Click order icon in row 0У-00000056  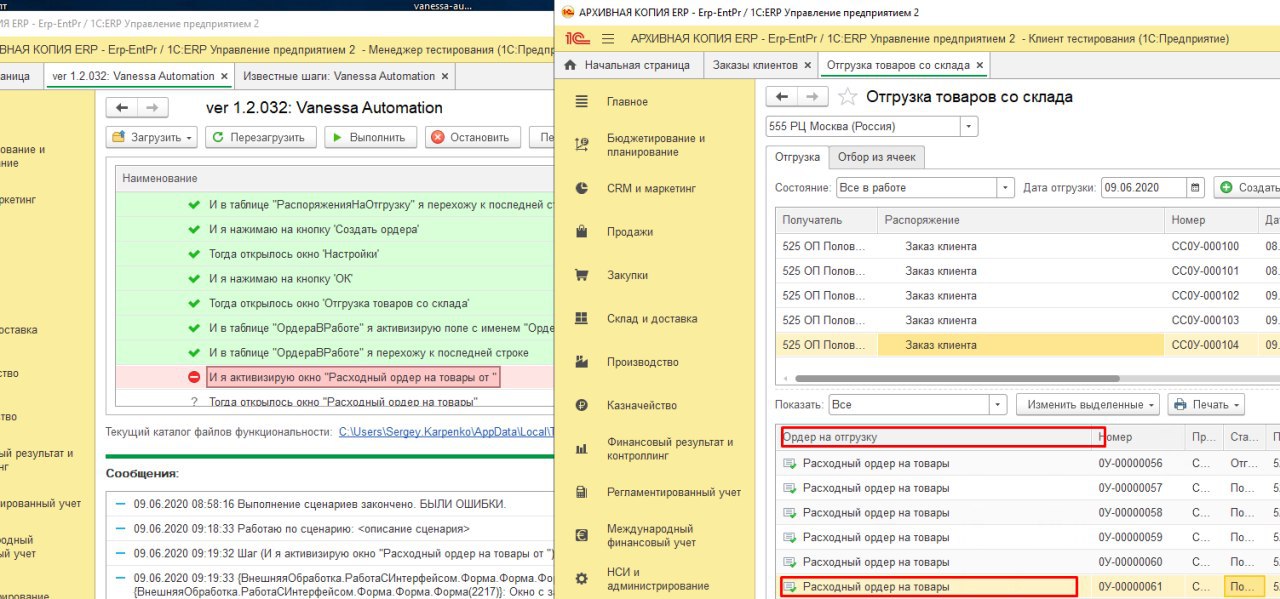(789, 463)
